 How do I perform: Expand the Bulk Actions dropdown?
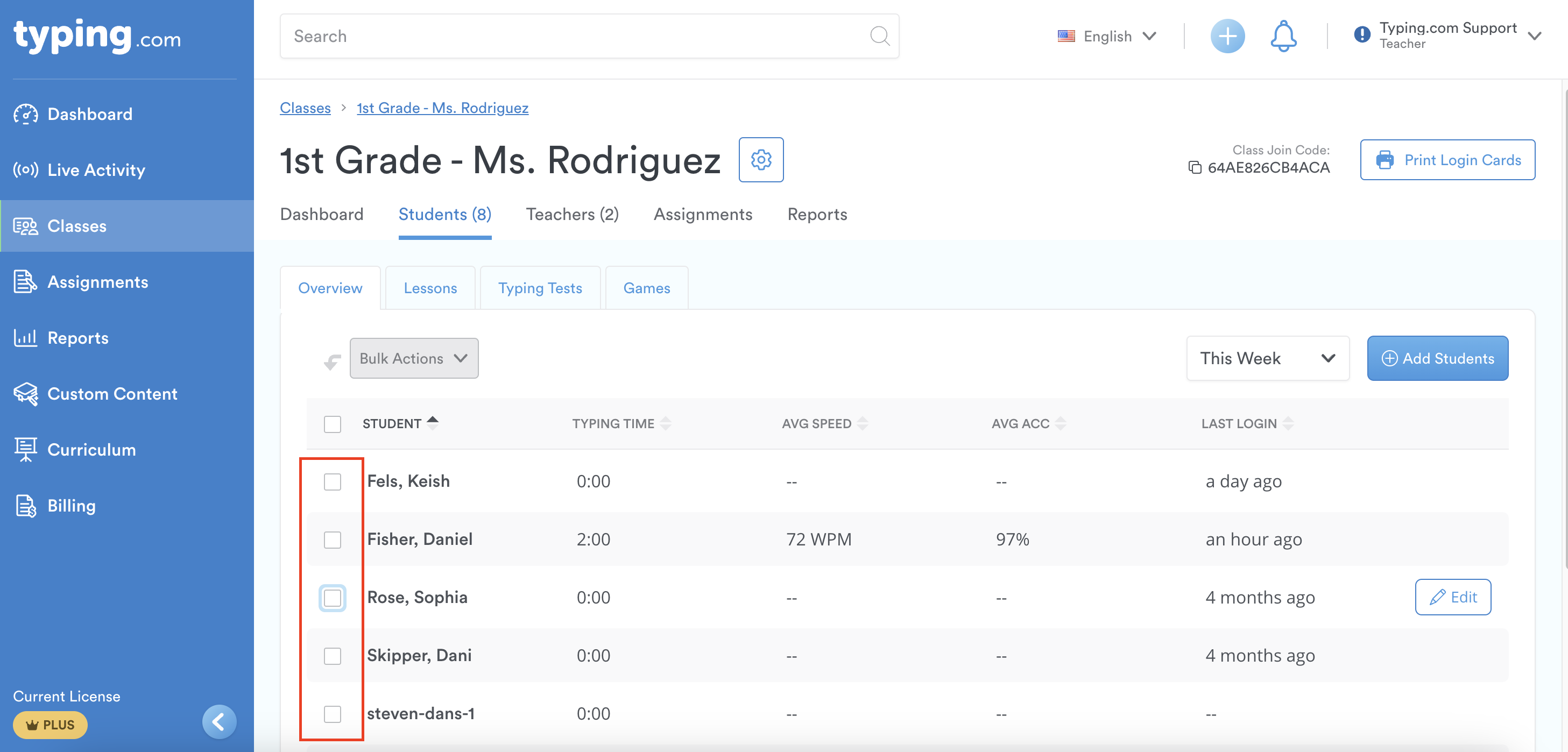tap(413, 358)
